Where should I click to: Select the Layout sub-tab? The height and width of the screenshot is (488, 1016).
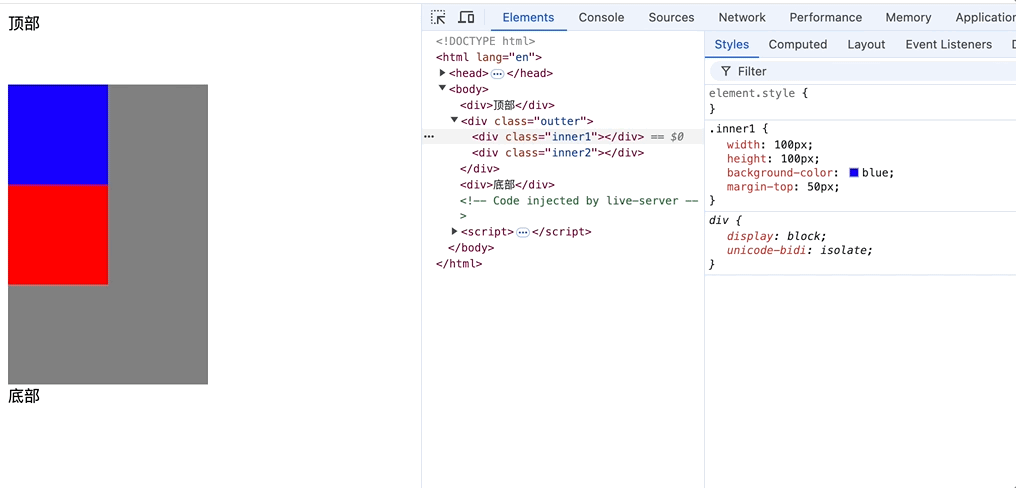[866, 45]
